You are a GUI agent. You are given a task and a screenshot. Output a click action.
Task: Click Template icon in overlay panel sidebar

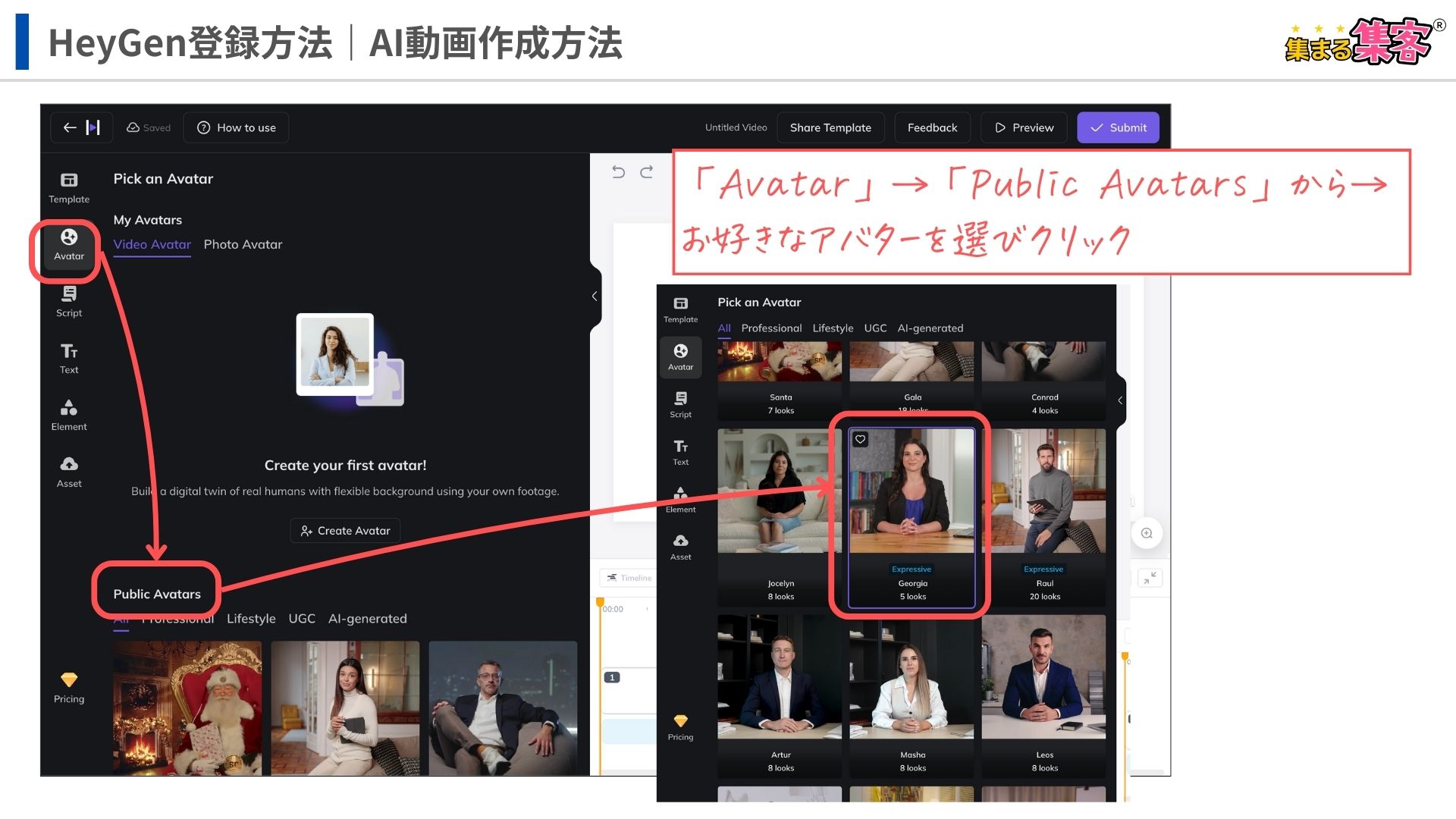click(681, 310)
